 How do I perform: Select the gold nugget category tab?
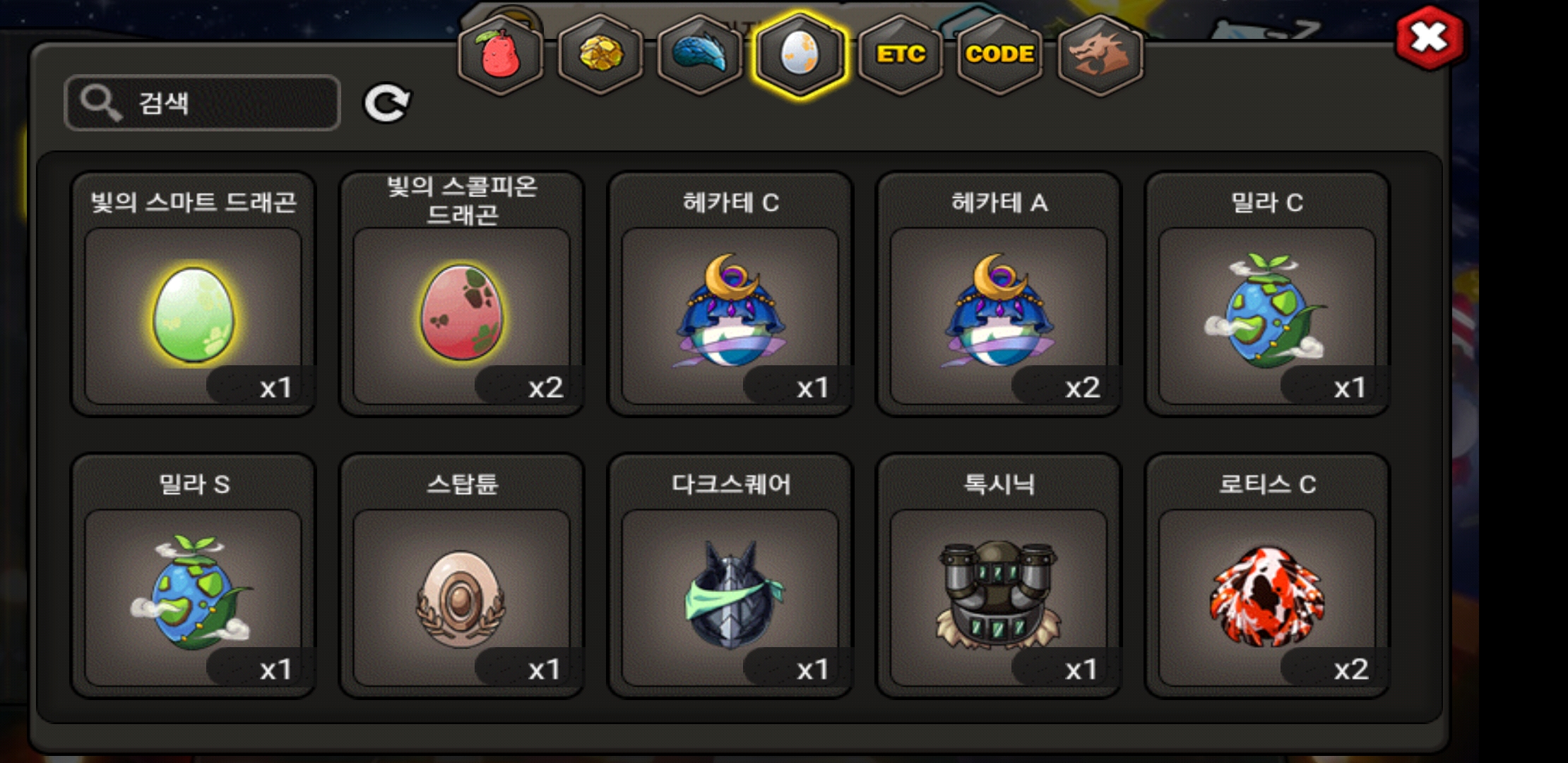tap(600, 54)
